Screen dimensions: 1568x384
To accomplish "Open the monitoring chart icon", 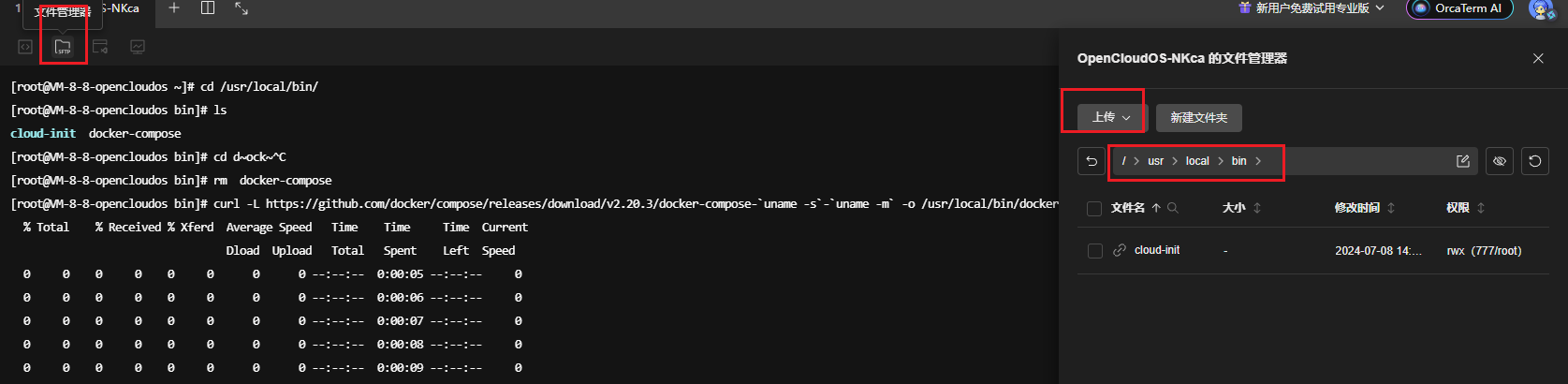I will coord(138,47).
